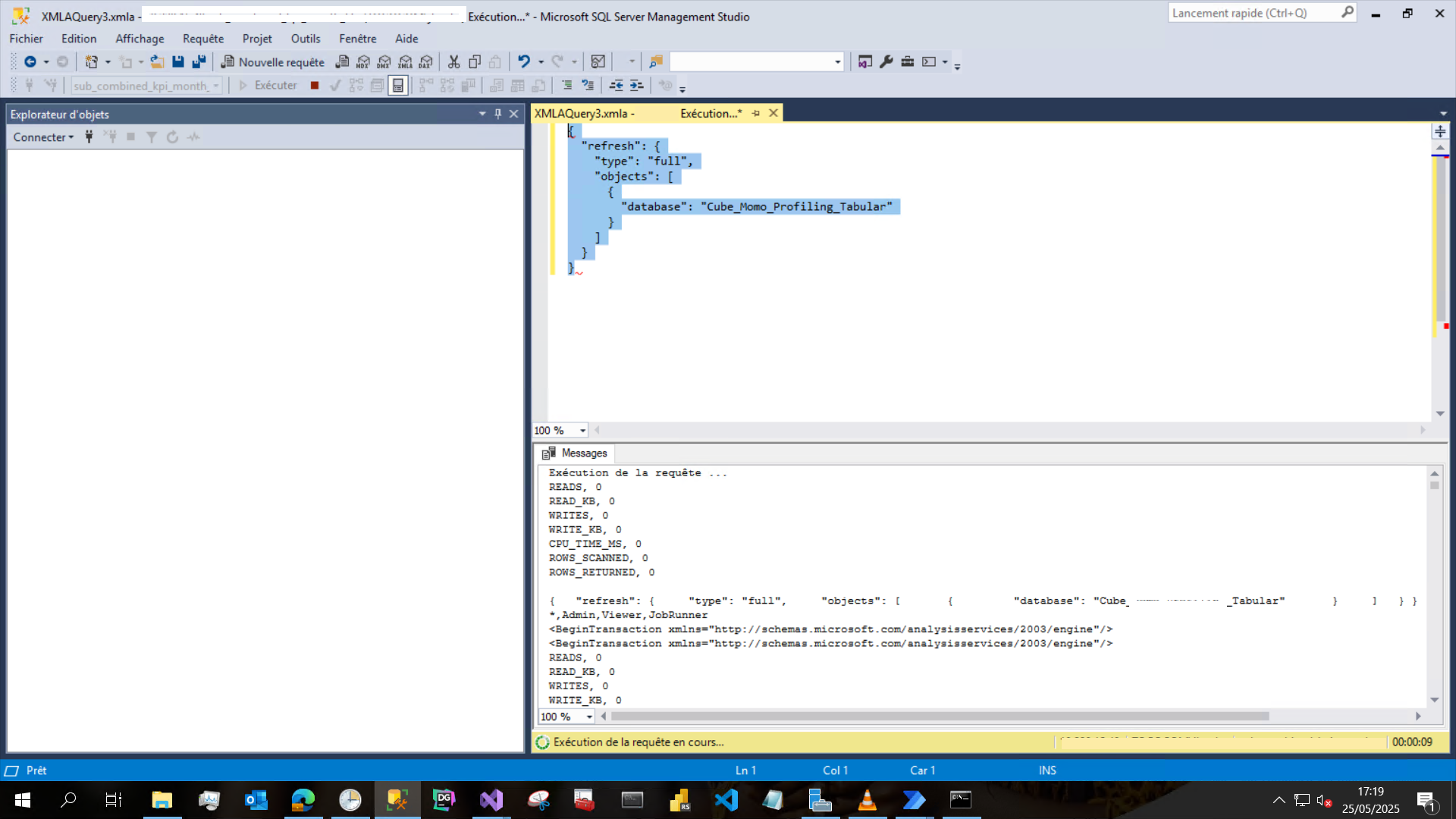
Task: Open Visual Studio Code from the taskbar
Action: click(726, 799)
